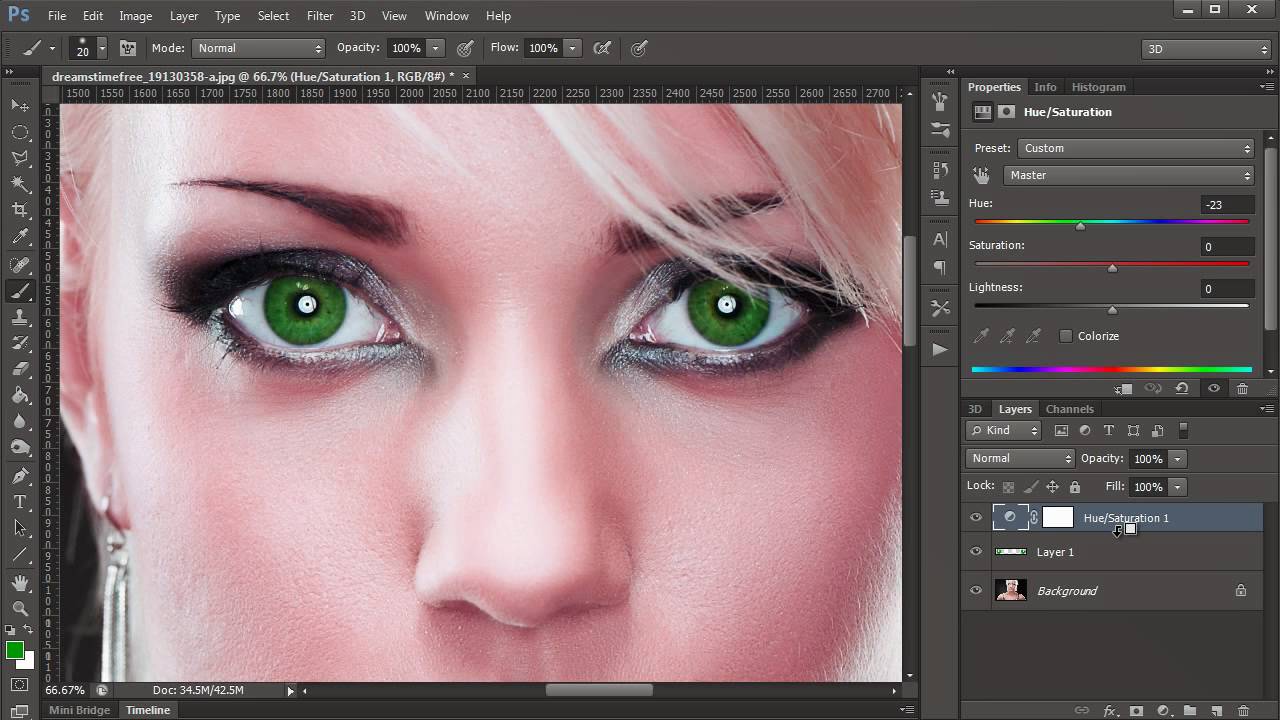Click the Hue slider handle
This screenshot has height=720, width=1280.
pyautogui.click(x=1080, y=227)
